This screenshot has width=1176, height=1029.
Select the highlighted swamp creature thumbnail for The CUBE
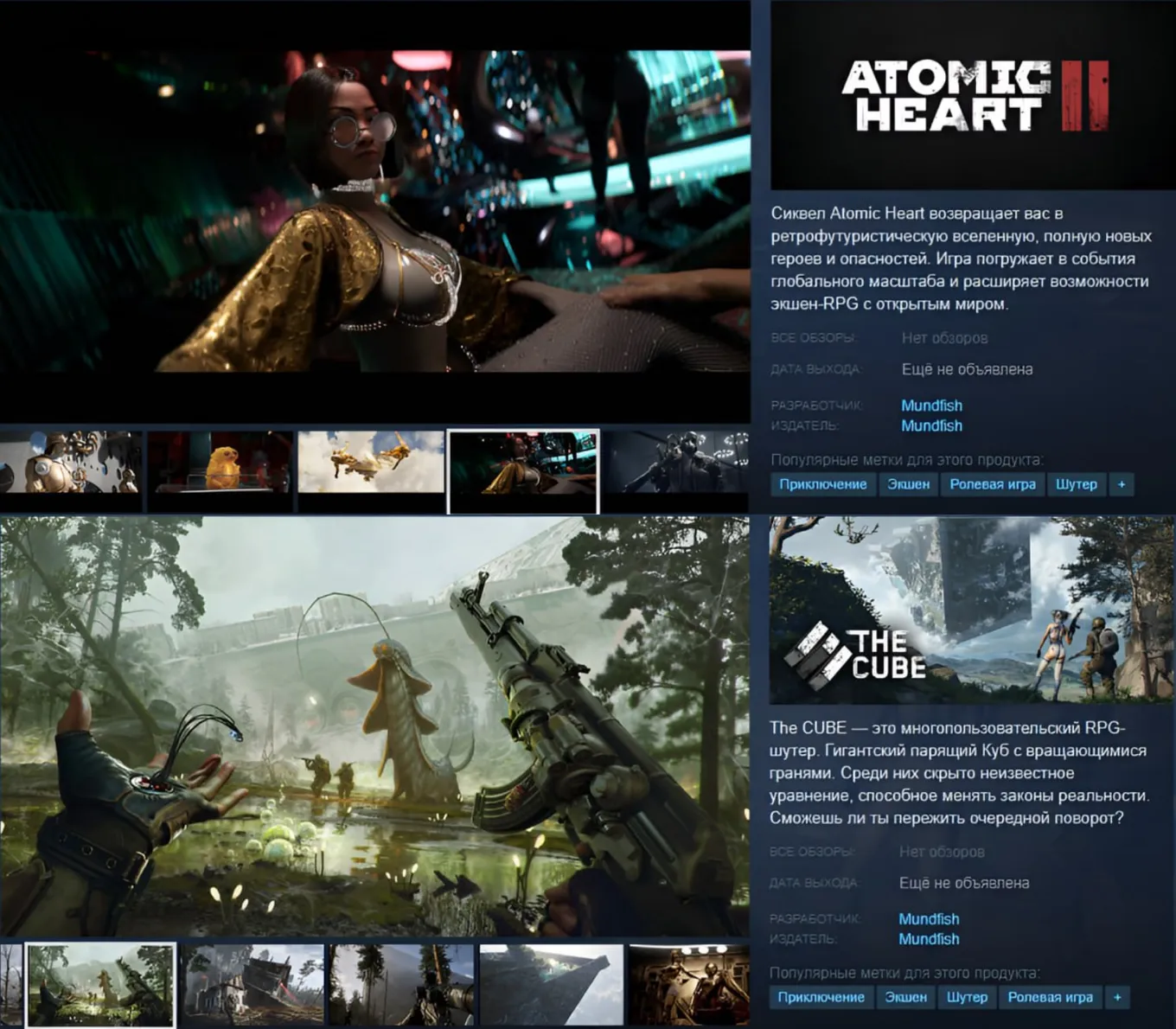[101, 985]
